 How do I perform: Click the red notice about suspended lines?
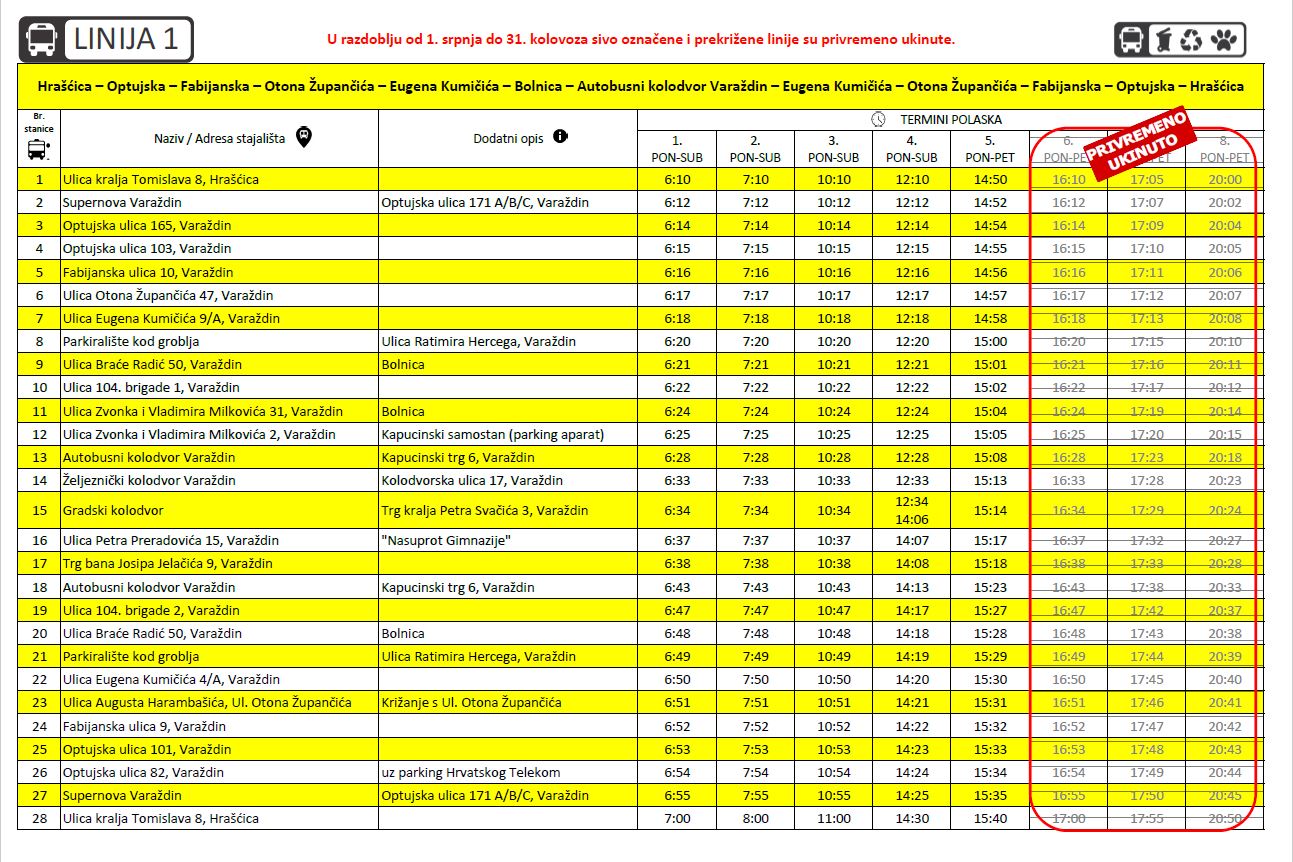point(641,40)
